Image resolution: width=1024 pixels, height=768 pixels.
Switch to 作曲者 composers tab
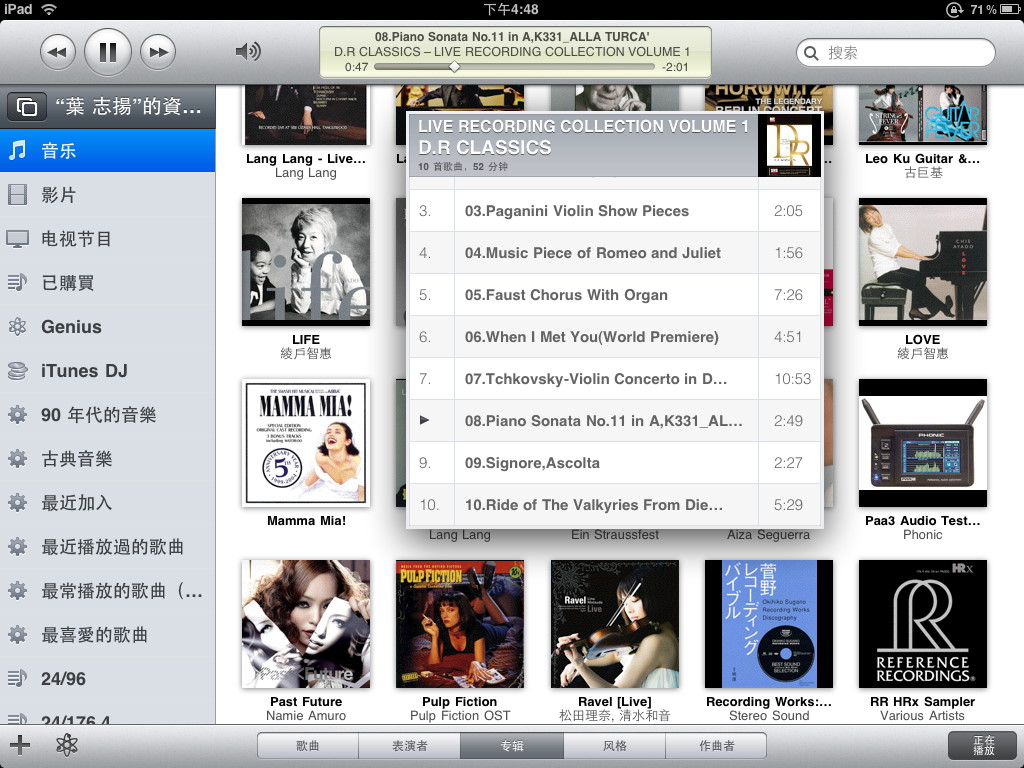[x=716, y=746]
